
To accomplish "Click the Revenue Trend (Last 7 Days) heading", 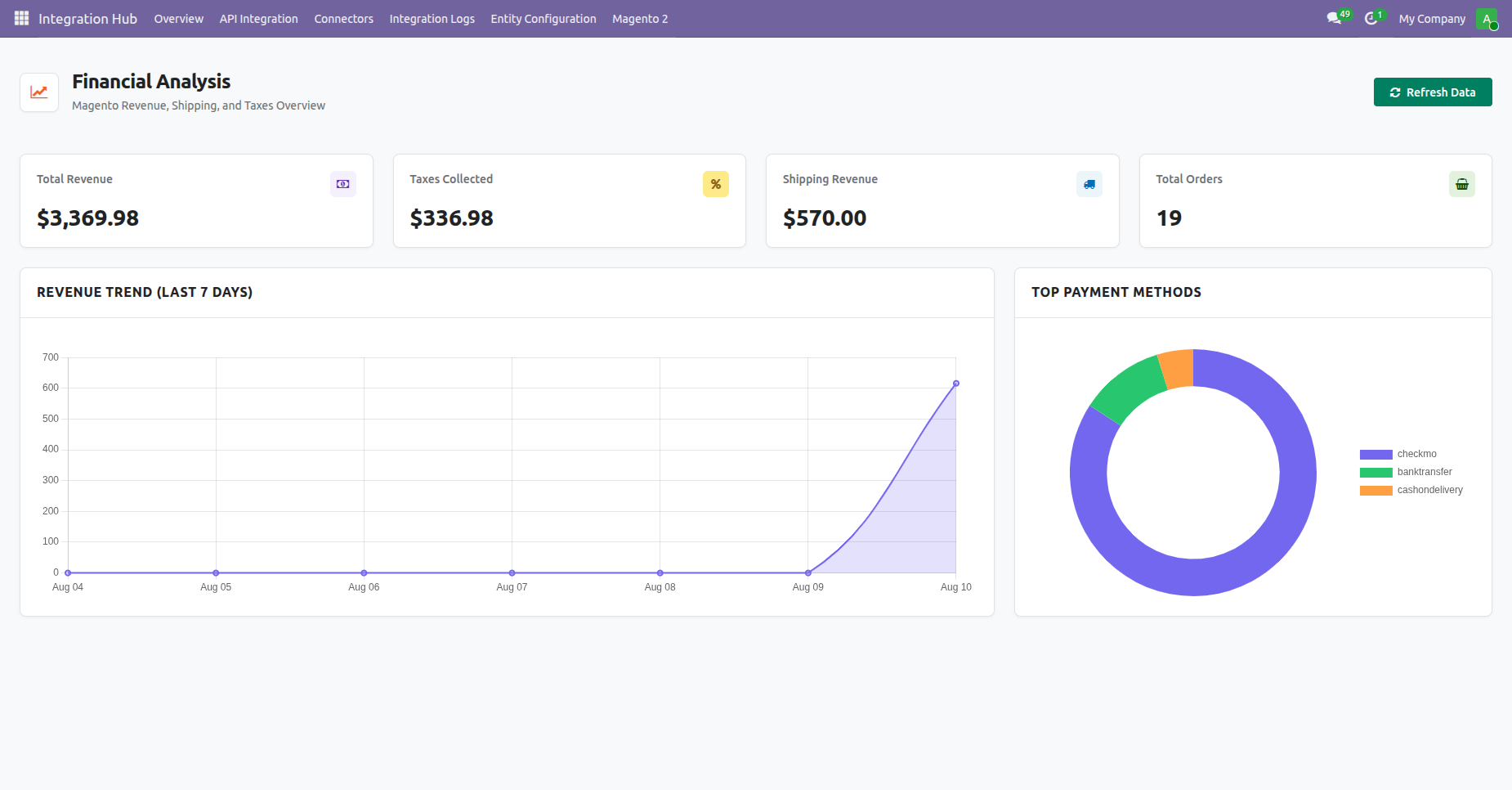I will pos(145,292).
